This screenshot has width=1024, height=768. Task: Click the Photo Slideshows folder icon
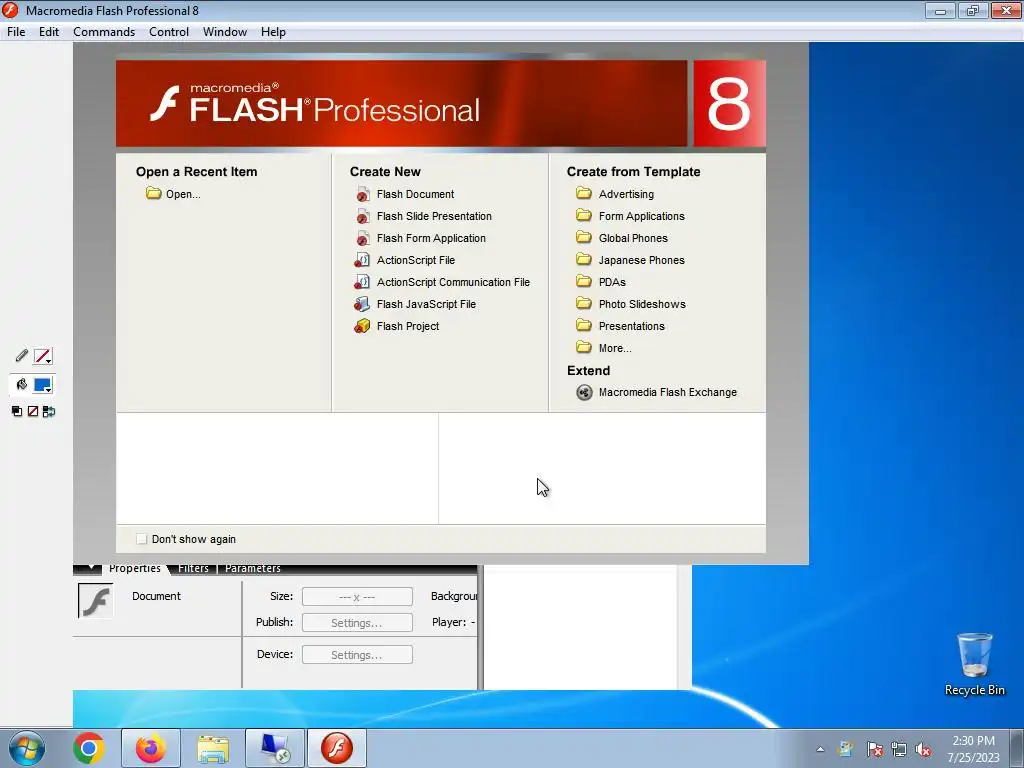(x=584, y=304)
